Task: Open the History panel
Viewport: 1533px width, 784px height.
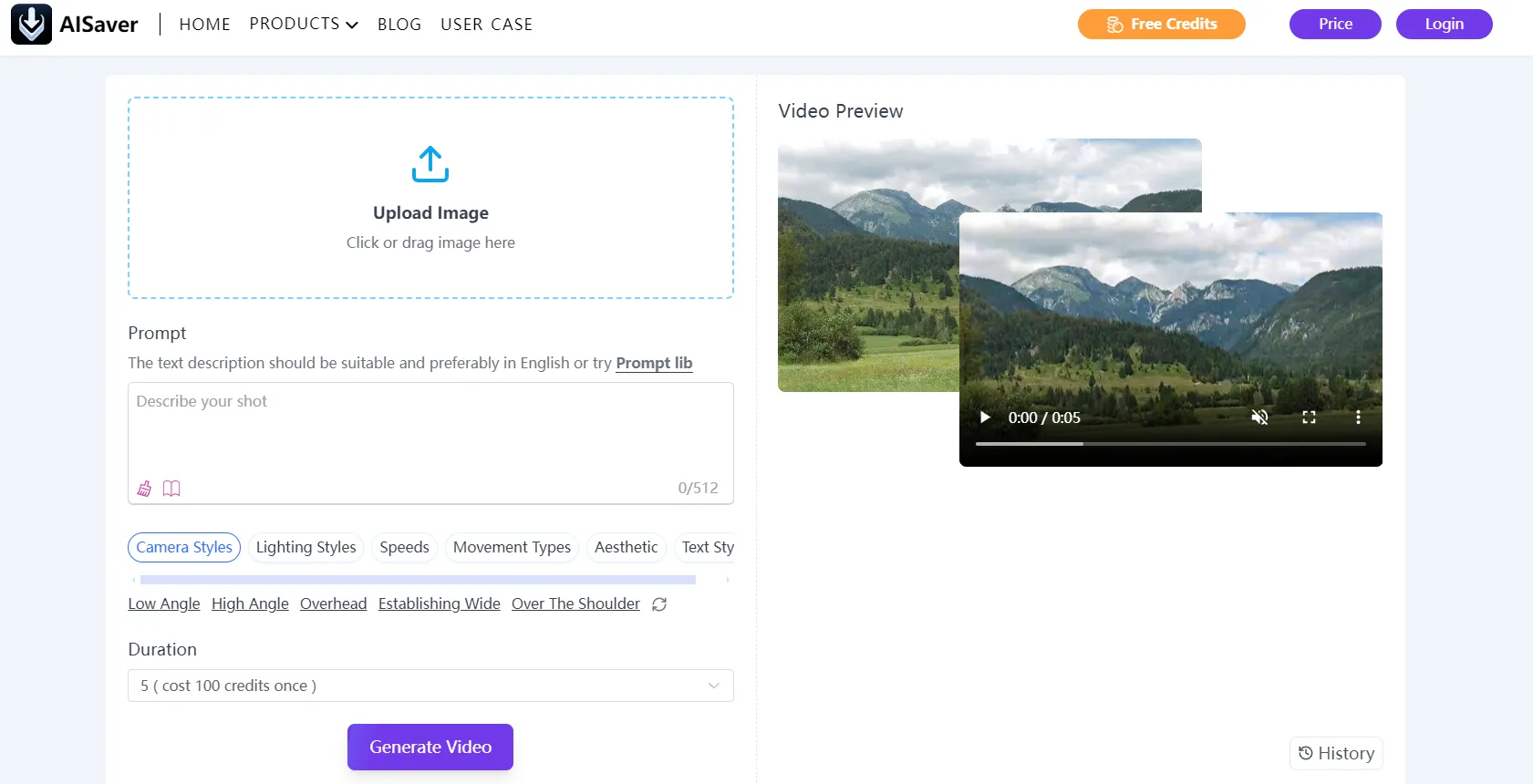Action: coord(1336,753)
